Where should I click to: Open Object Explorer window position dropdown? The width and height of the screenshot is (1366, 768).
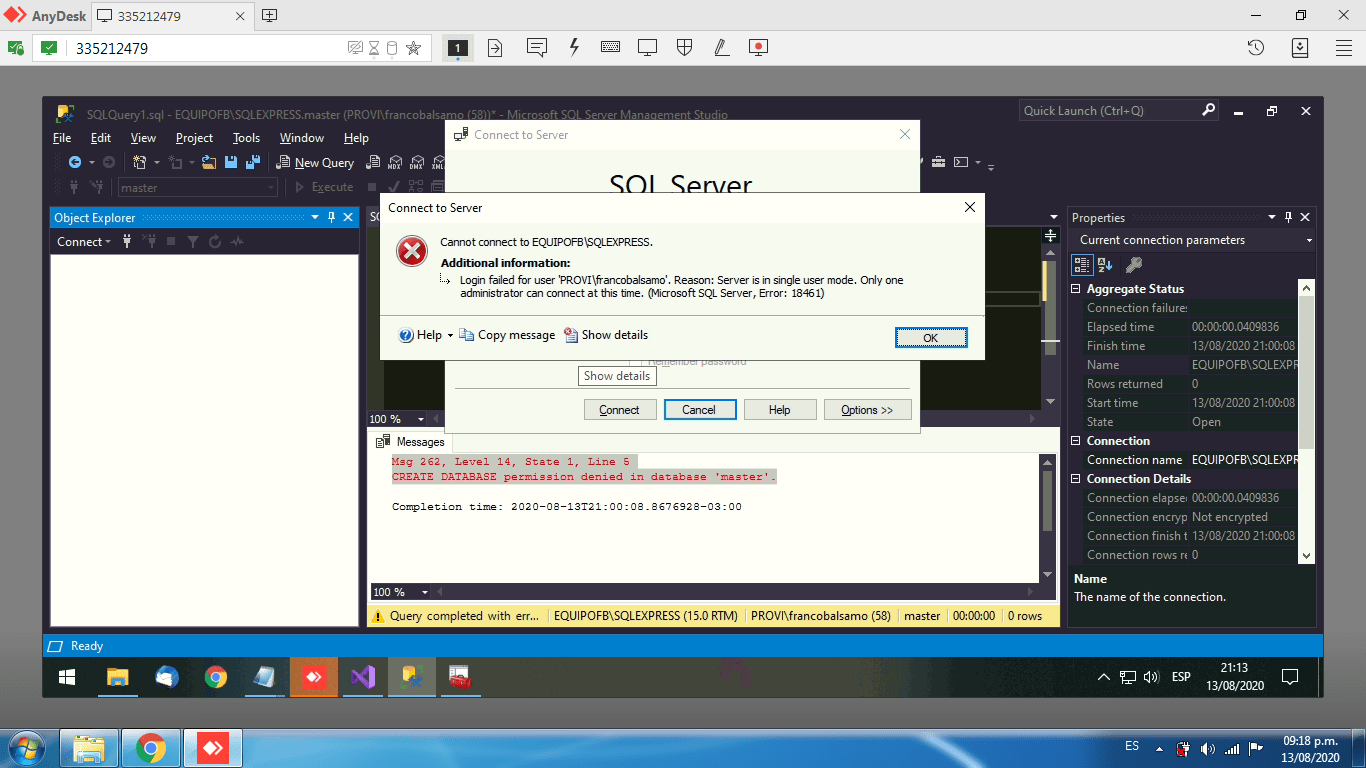(315, 217)
